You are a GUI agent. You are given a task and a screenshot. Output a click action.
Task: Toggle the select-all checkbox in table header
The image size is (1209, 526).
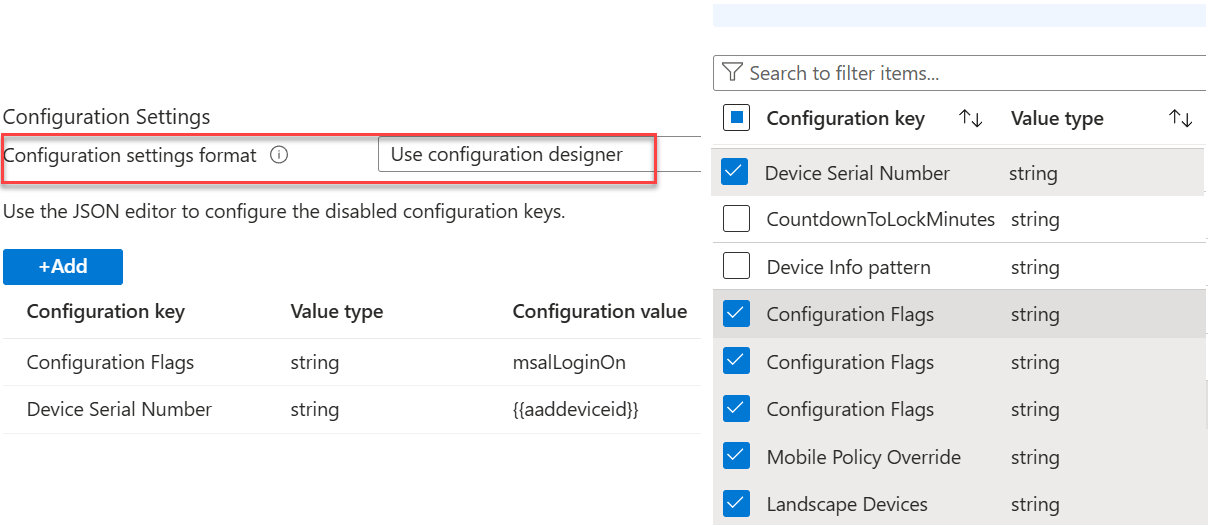736,118
